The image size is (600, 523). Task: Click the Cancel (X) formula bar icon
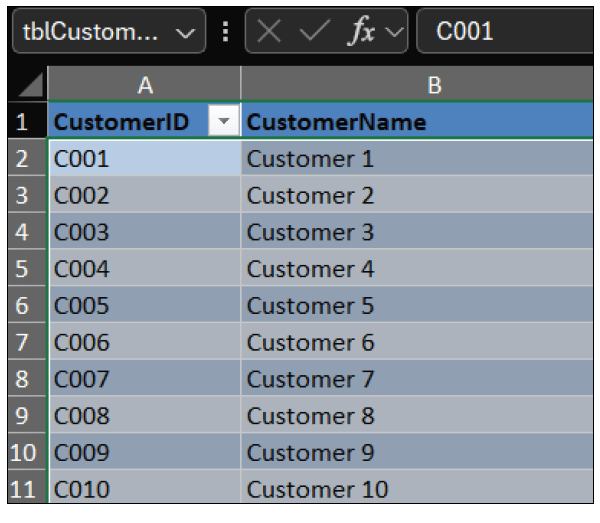pyautogui.click(x=269, y=31)
